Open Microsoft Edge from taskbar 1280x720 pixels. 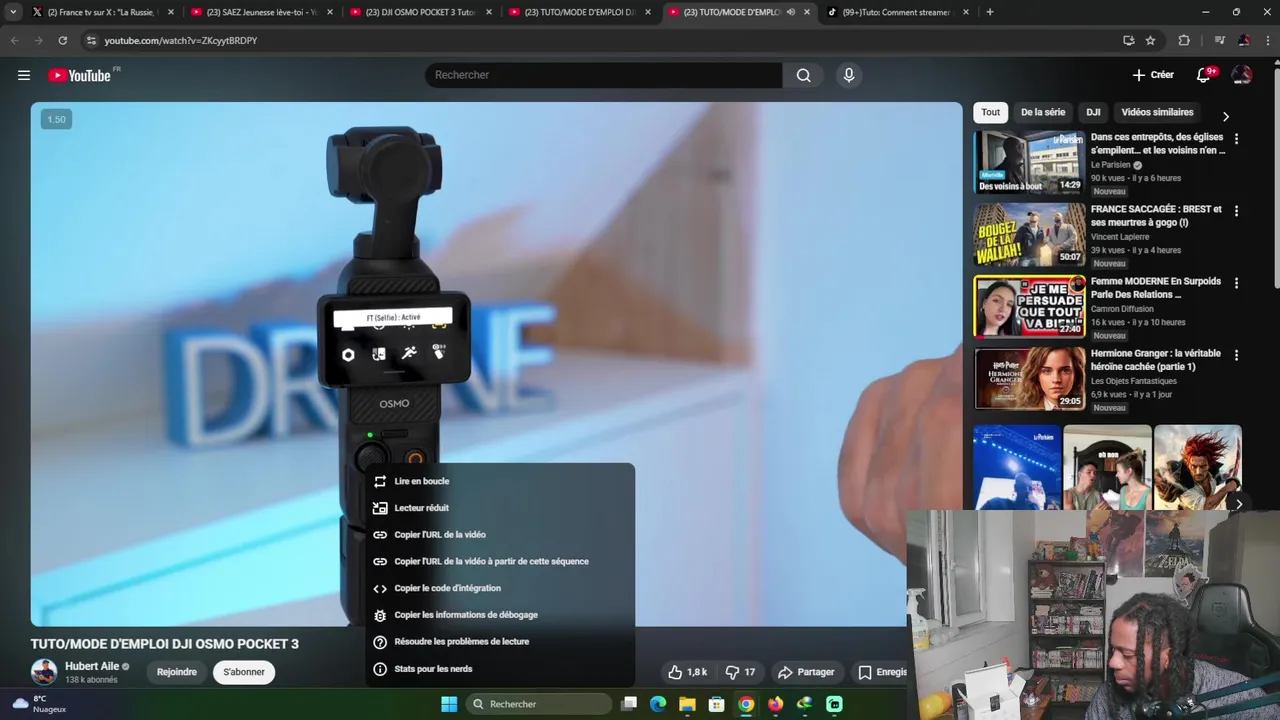click(x=658, y=704)
